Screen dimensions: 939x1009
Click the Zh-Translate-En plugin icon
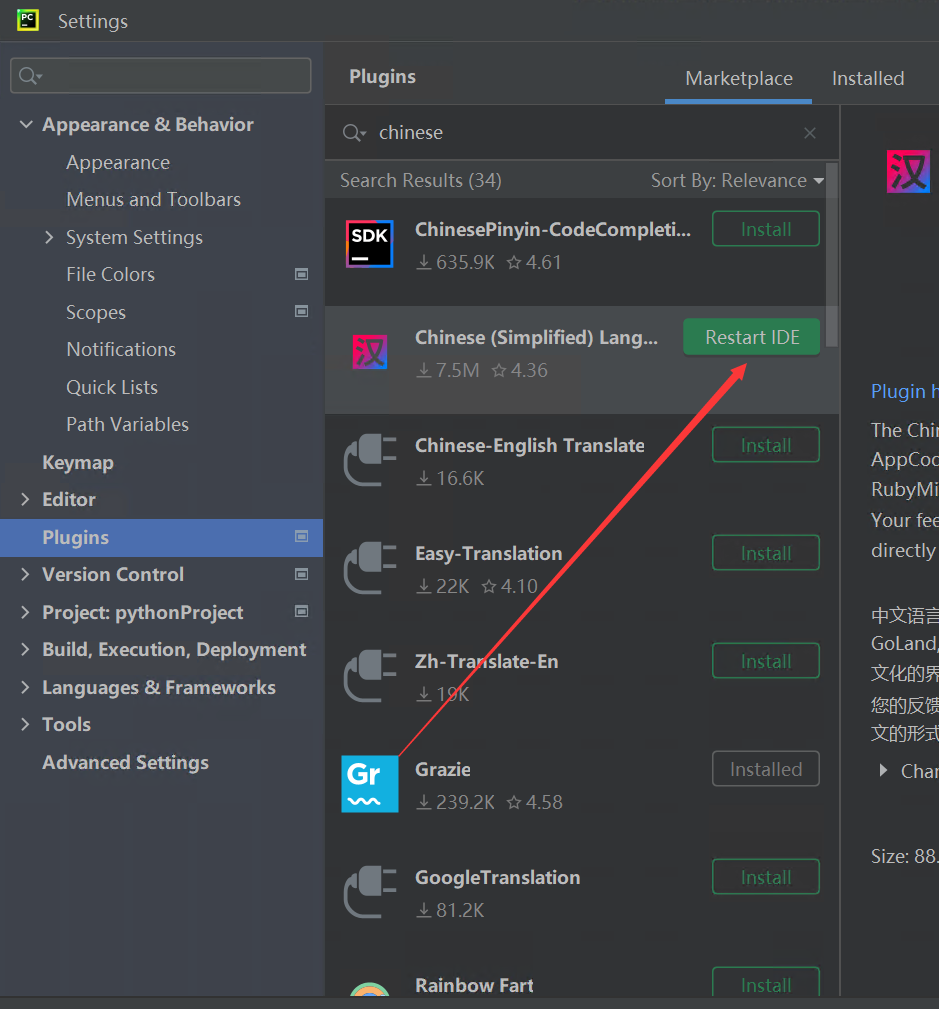click(x=369, y=676)
